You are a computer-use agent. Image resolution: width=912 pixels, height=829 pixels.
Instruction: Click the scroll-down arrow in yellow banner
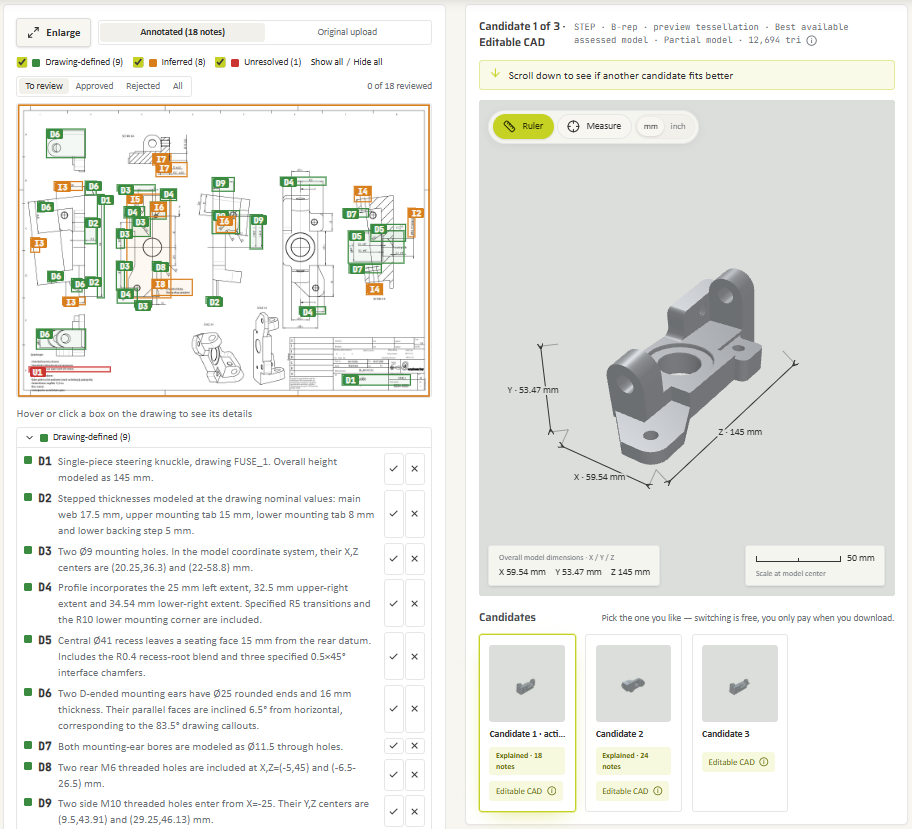(x=496, y=73)
